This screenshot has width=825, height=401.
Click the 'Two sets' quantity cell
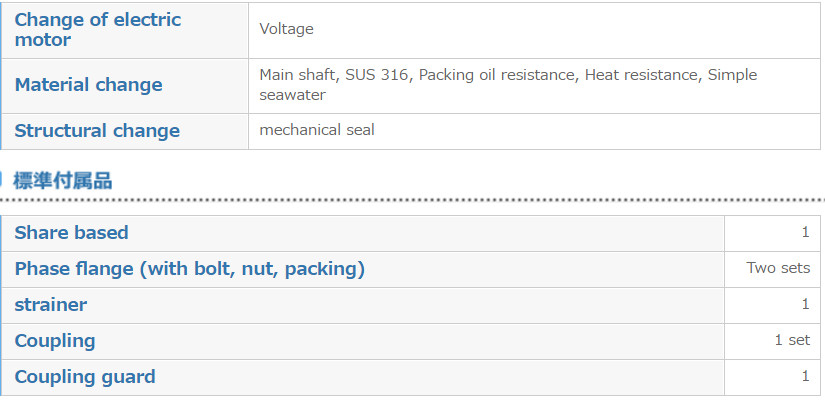point(772,269)
